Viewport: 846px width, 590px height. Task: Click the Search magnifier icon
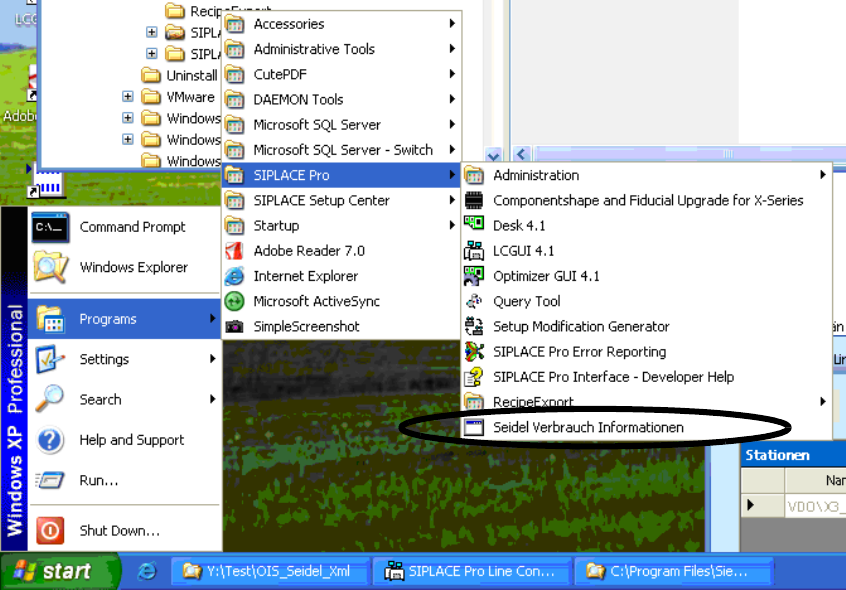[x=50, y=399]
